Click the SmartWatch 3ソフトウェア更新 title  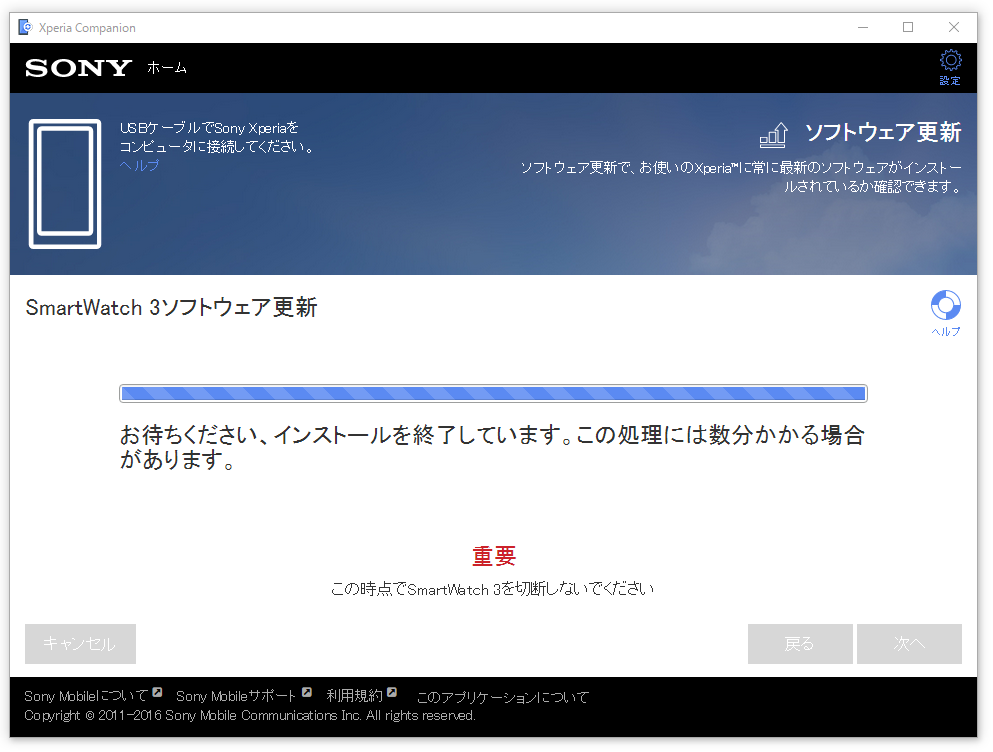[171, 307]
